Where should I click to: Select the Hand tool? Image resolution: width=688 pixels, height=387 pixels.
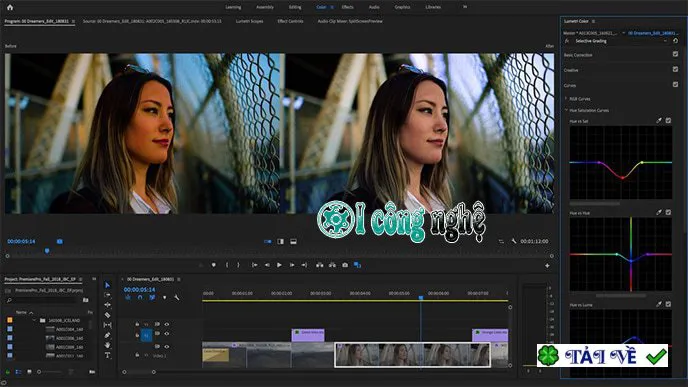click(x=108, y=345)
